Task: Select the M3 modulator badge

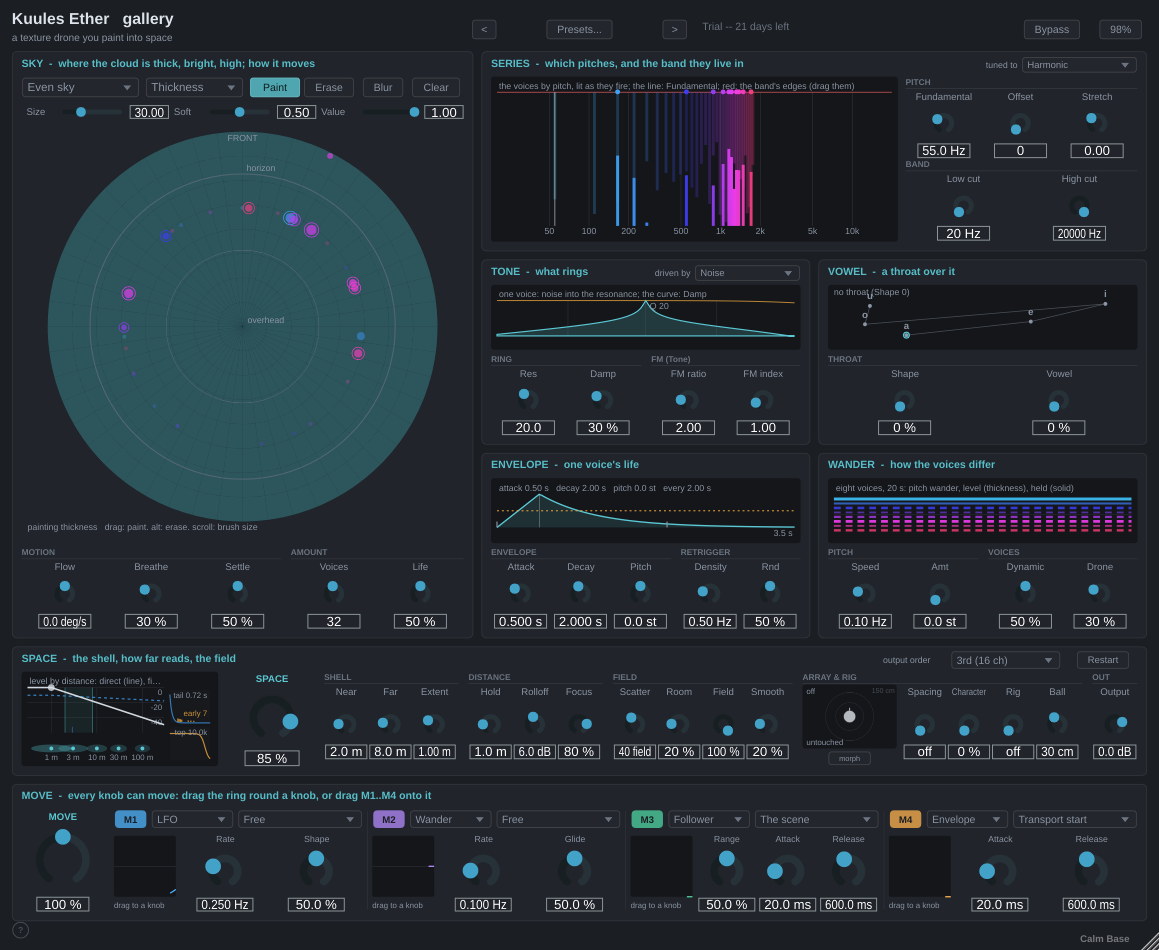Action: point(647,819)
